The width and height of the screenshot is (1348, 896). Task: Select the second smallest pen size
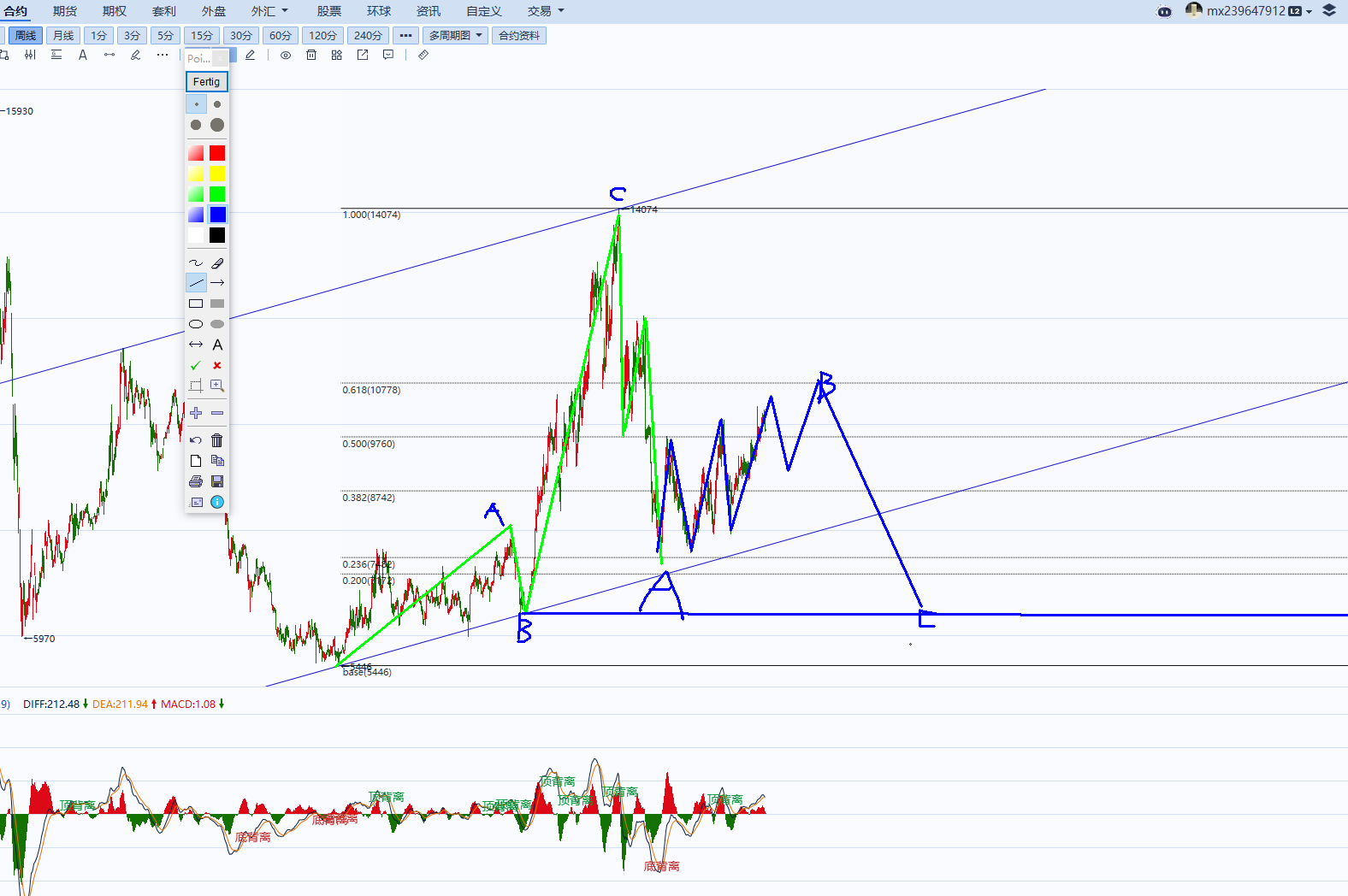point(217,104)
